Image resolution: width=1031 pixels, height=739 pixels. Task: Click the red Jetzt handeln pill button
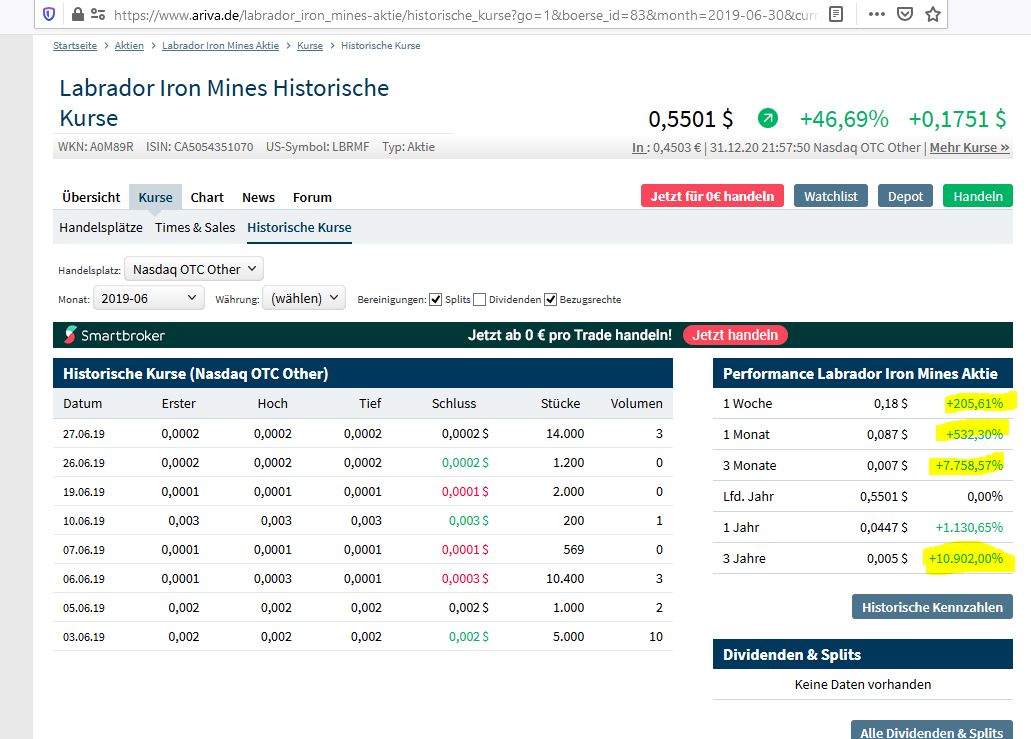(x=735, y=334)
